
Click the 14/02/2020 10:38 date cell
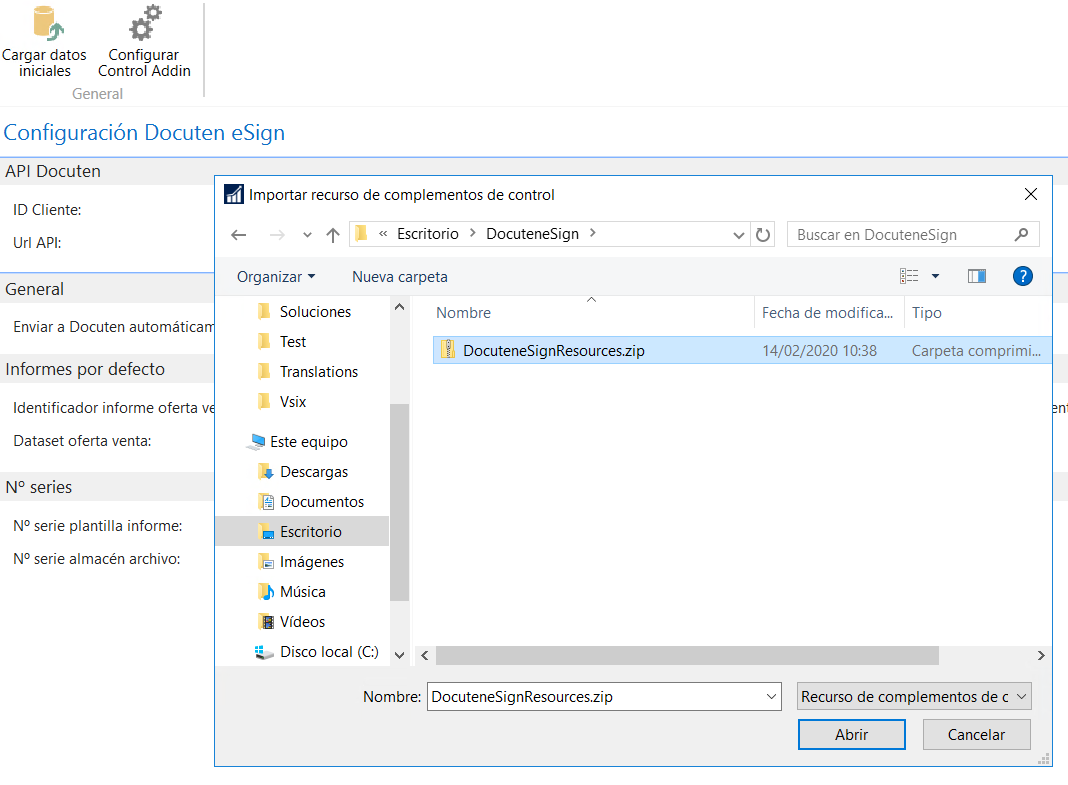click(819, 351)
